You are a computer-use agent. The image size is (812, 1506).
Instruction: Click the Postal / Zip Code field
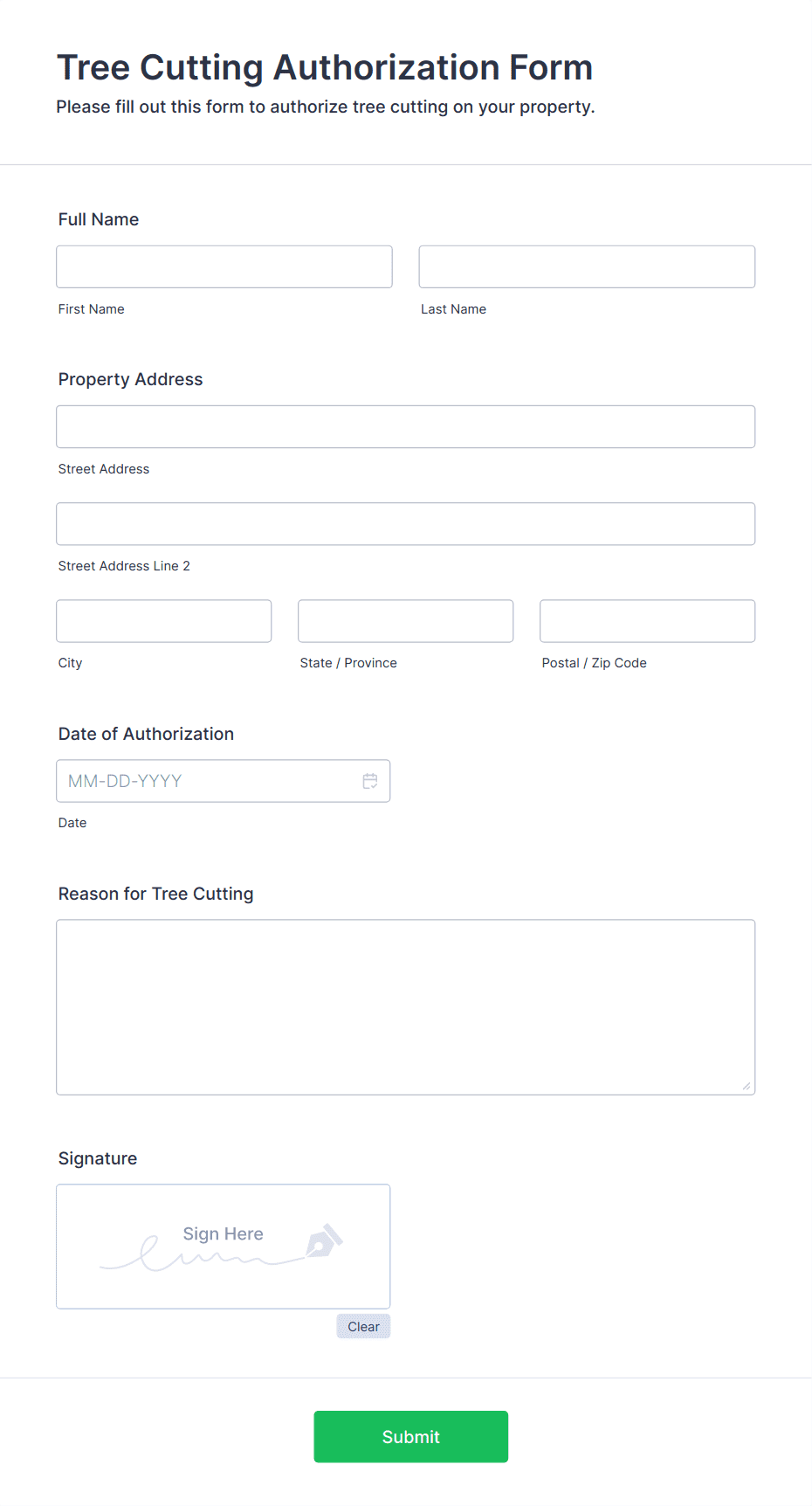[648, 621]
